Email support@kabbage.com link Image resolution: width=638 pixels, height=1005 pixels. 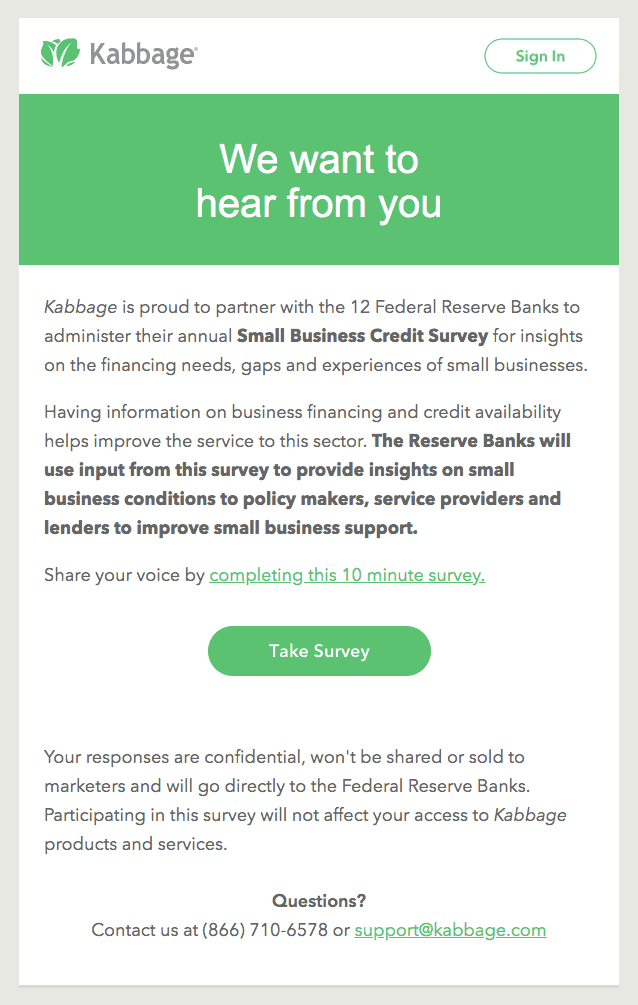click(450, 930)
